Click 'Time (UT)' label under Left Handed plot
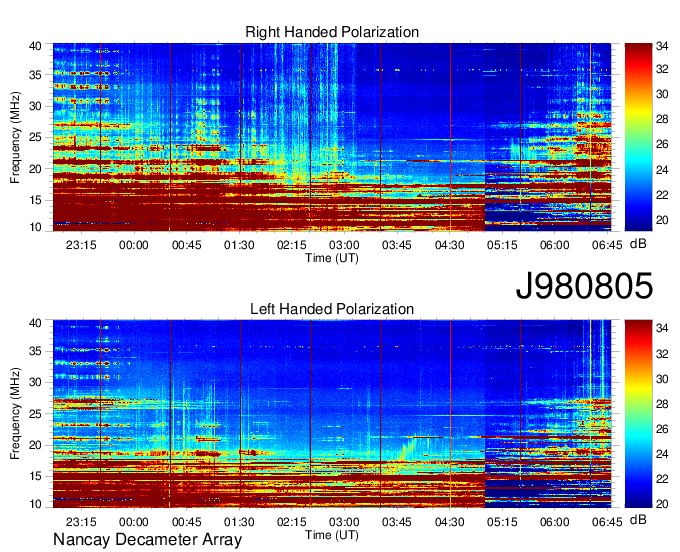Image resolution: width=680 pixels, height=552 pixels. click(x=332, y=535)
